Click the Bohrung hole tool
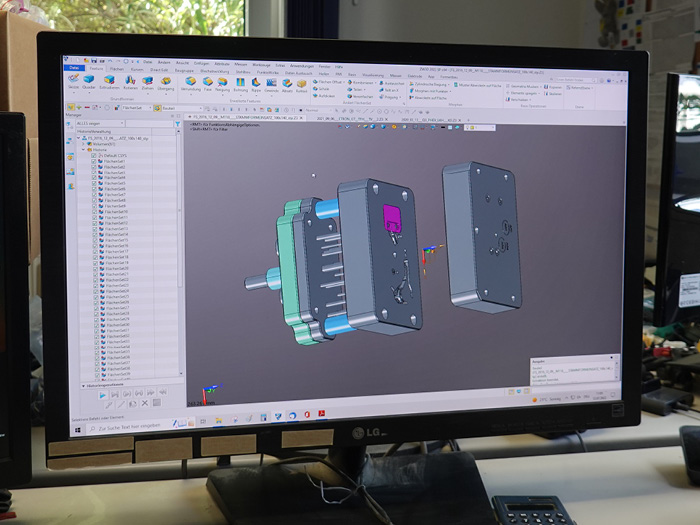700x525 pixels. click(241, 85)
